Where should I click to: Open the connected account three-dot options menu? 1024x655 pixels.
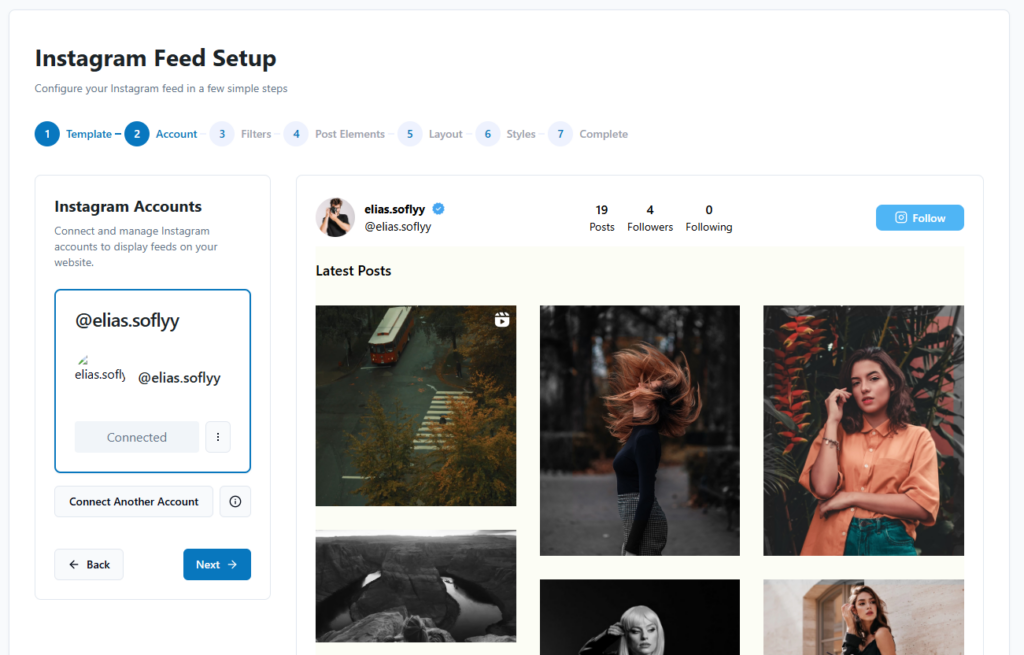218,437
